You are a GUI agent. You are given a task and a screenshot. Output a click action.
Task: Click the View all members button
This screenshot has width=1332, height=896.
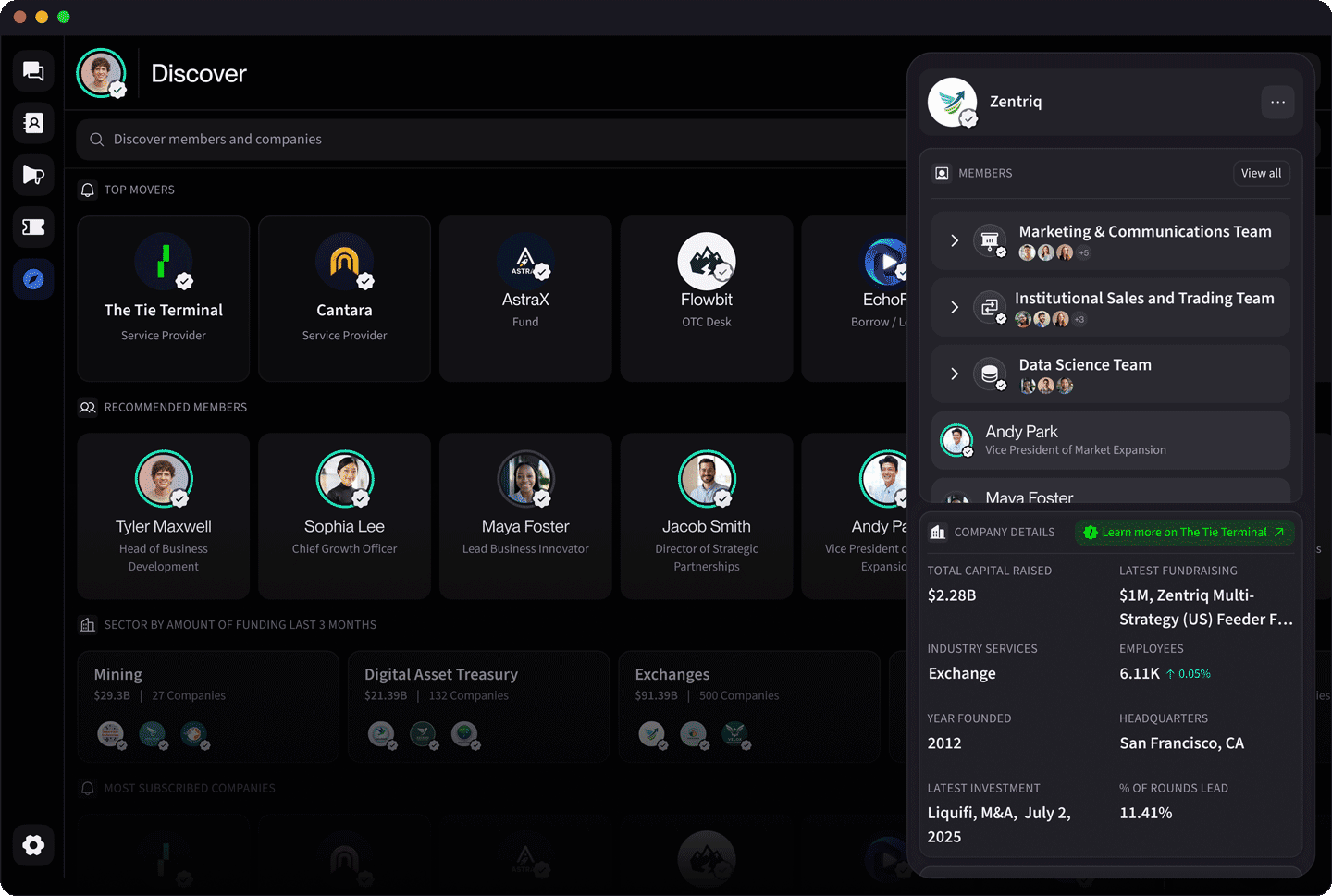coord(1261,173)
